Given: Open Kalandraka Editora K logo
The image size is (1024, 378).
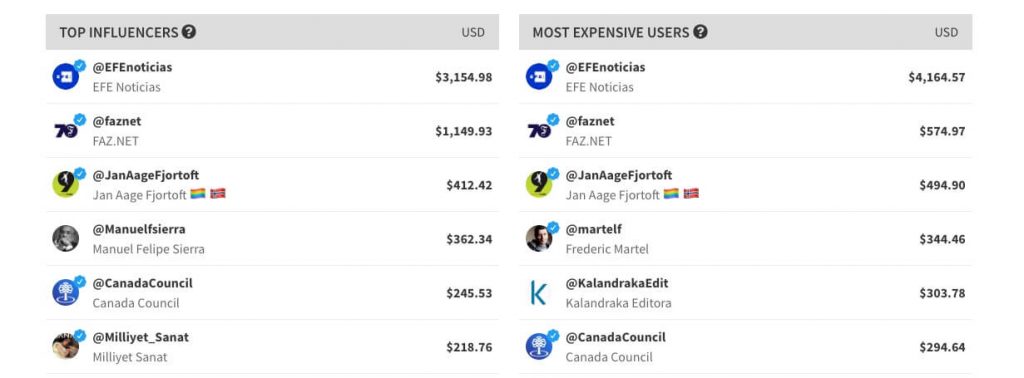Looking at the screenshot, I should (539, 292).
